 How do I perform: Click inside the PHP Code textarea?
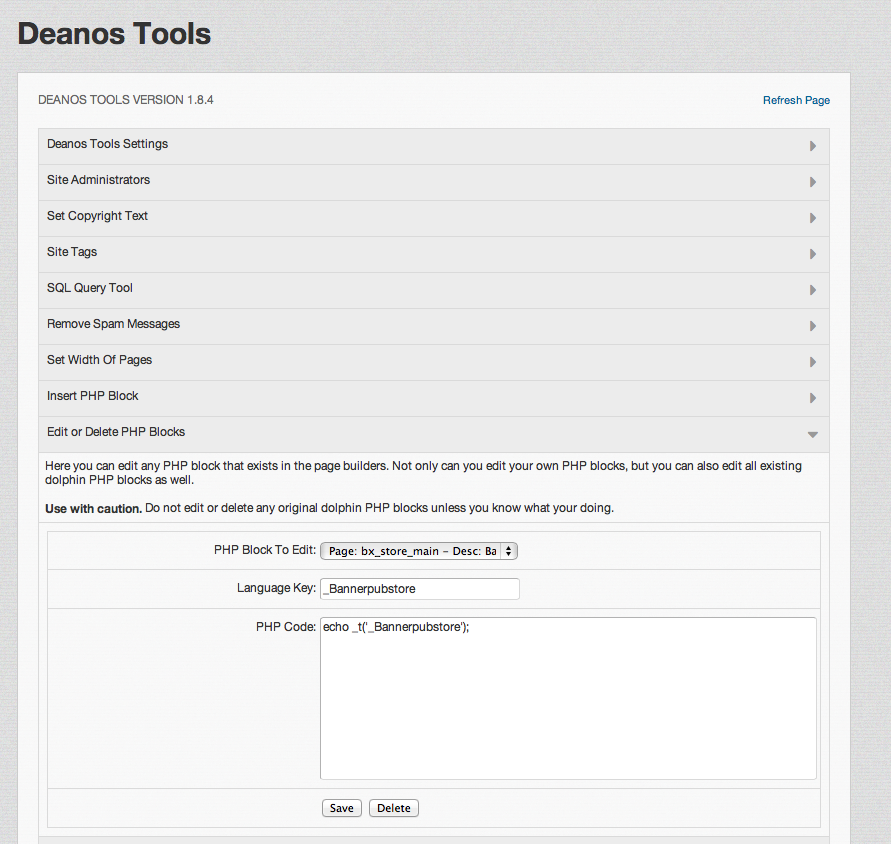click(x=568, y=698)
